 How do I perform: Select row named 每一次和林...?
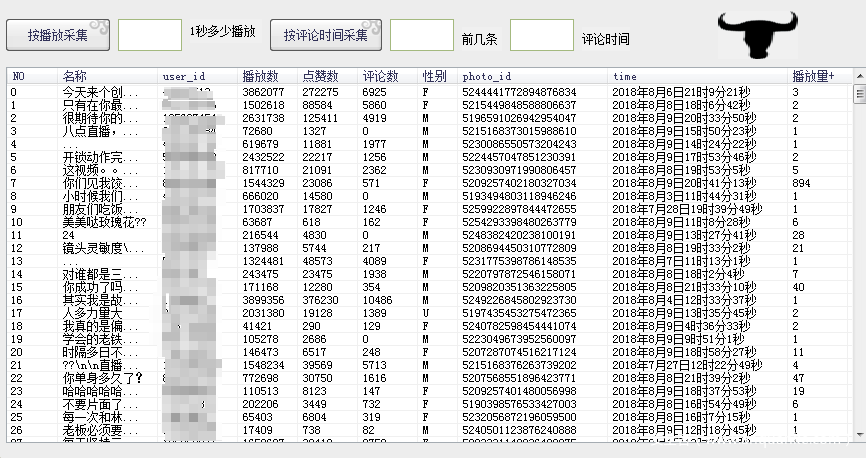(430, 417)
